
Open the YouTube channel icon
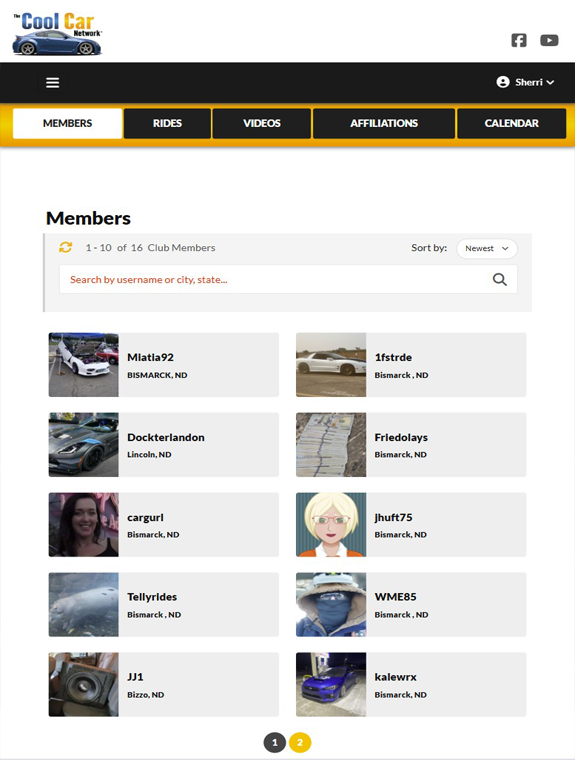tap(549, 40)
